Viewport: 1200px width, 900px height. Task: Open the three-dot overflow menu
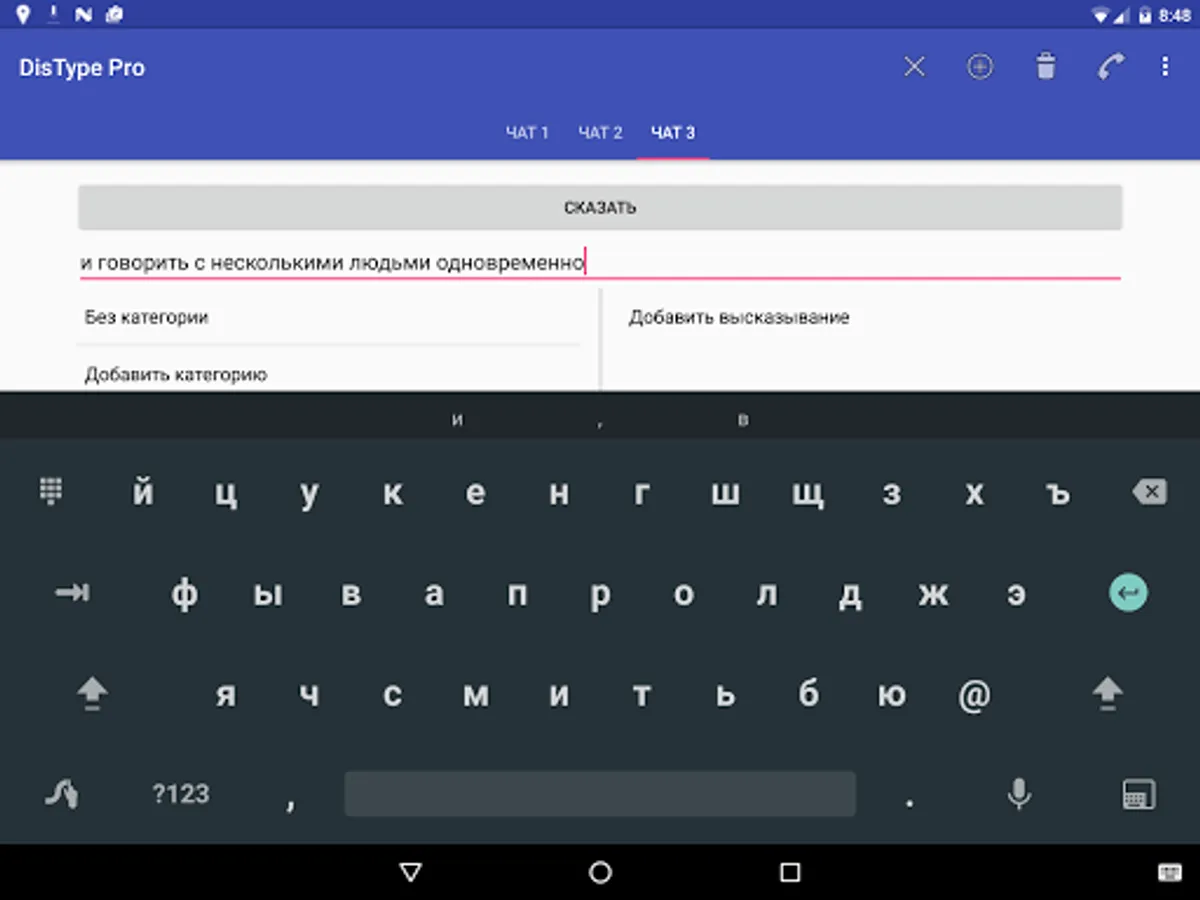1165,67
